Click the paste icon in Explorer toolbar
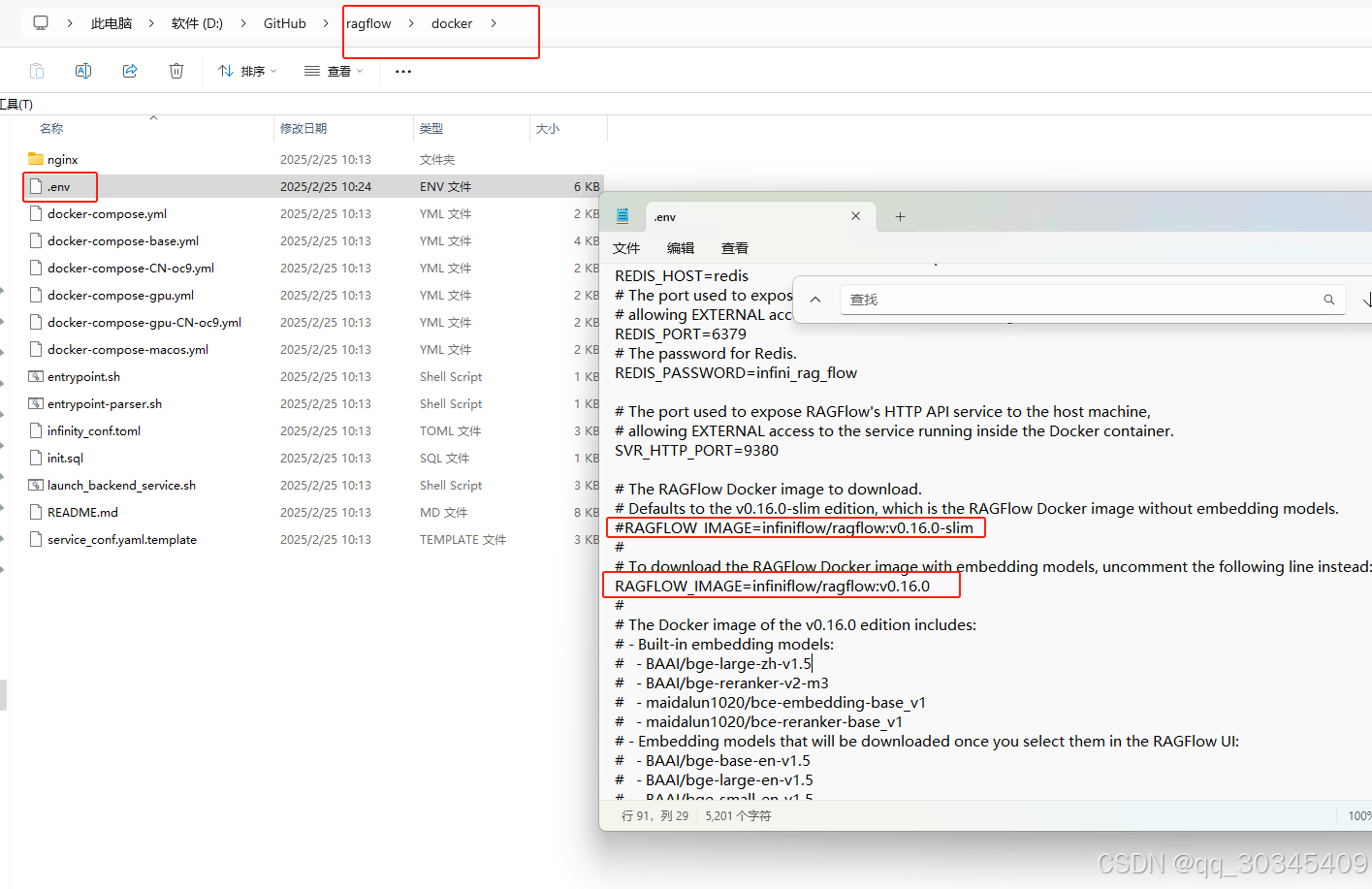The image size is (1372, 889). [x=37, y=71]
